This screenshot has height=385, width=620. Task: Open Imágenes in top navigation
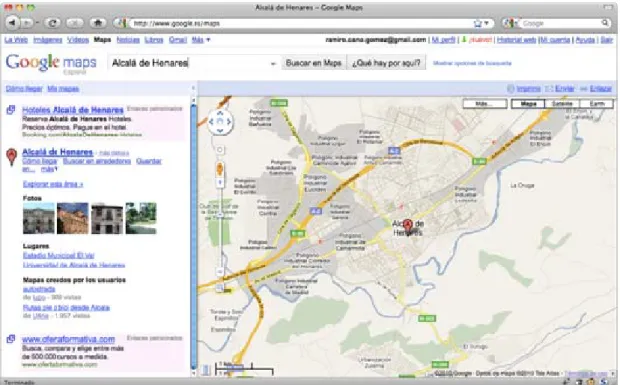point(47,40)
